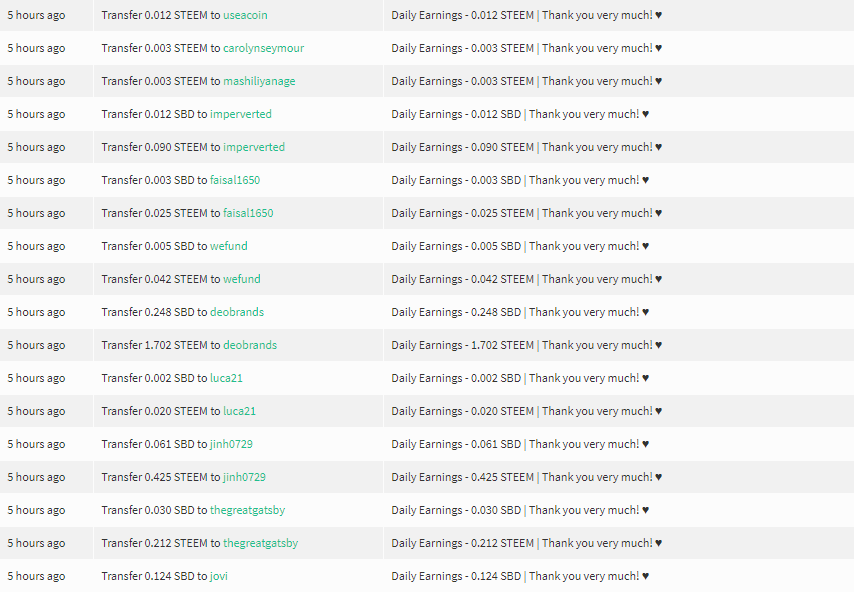Select 'Transfer 0.248 SBD to' text

[154, 312]
